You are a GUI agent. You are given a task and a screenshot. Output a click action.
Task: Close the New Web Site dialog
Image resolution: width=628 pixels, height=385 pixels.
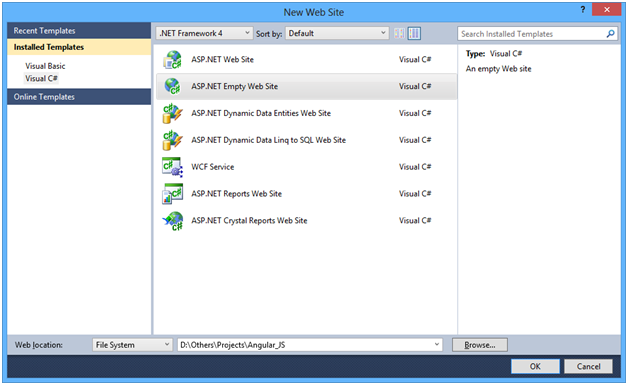606,10
